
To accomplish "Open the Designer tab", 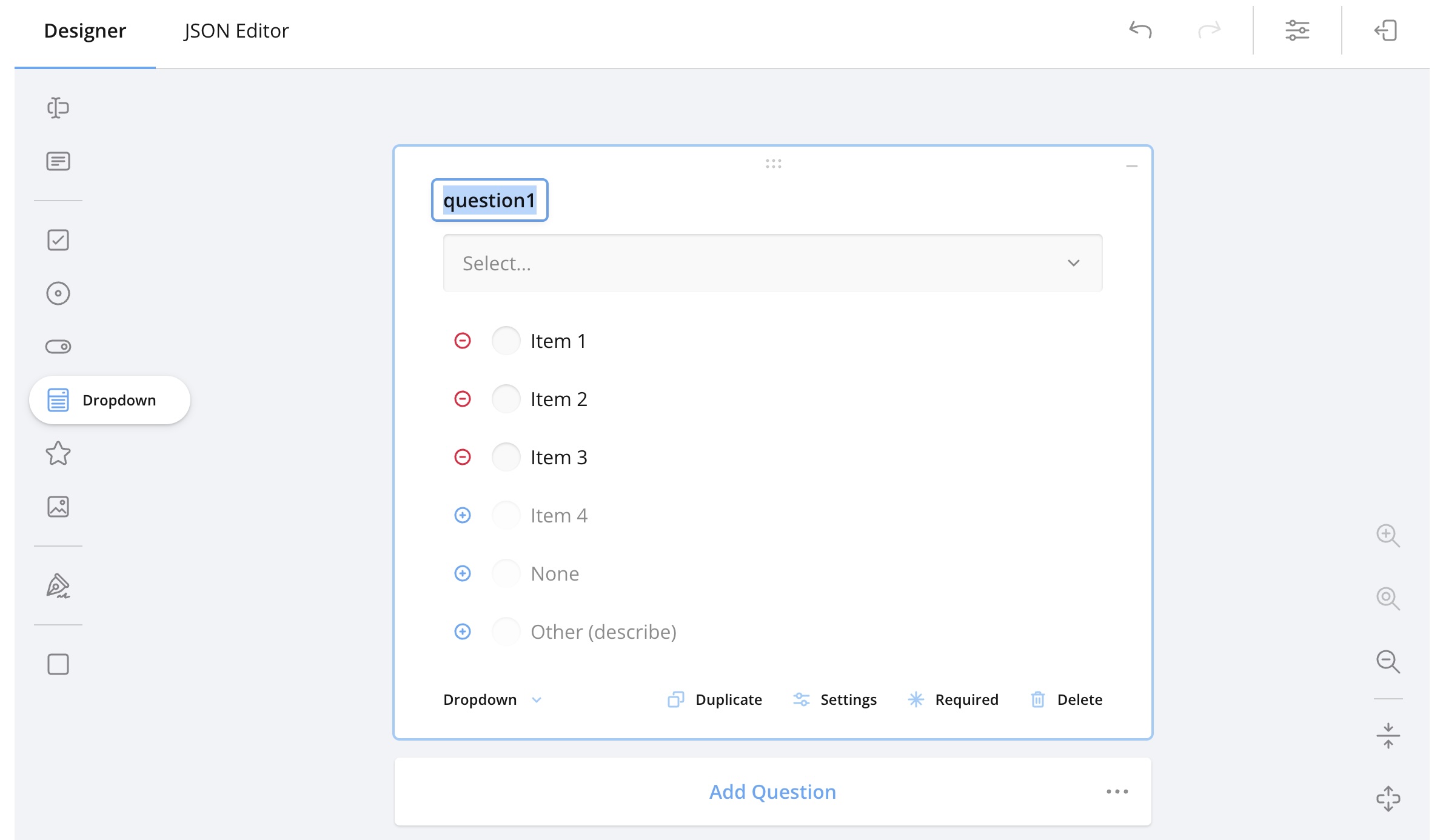I will click(x=85, y=31).
